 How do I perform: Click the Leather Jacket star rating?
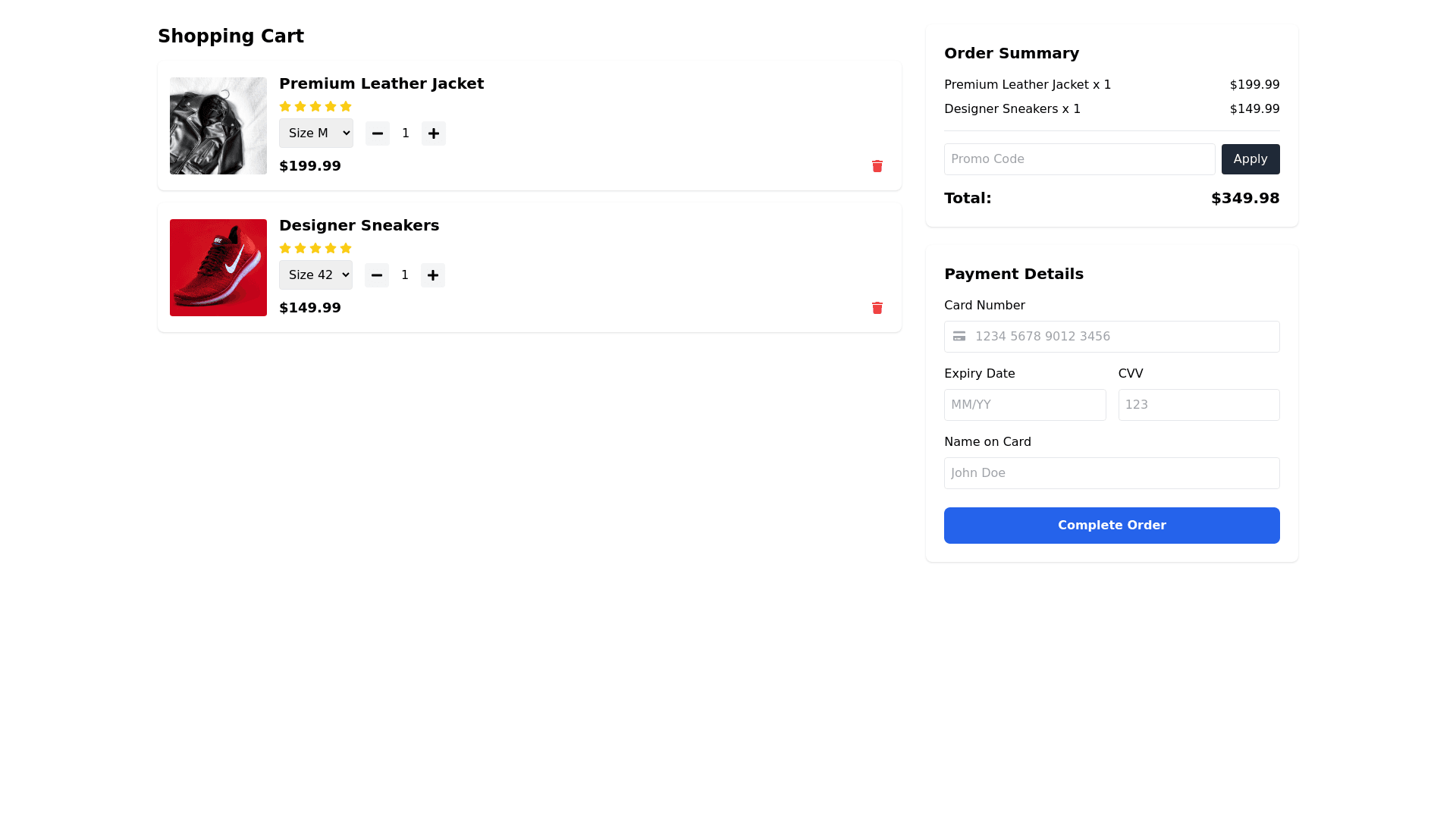pos(315,107)
